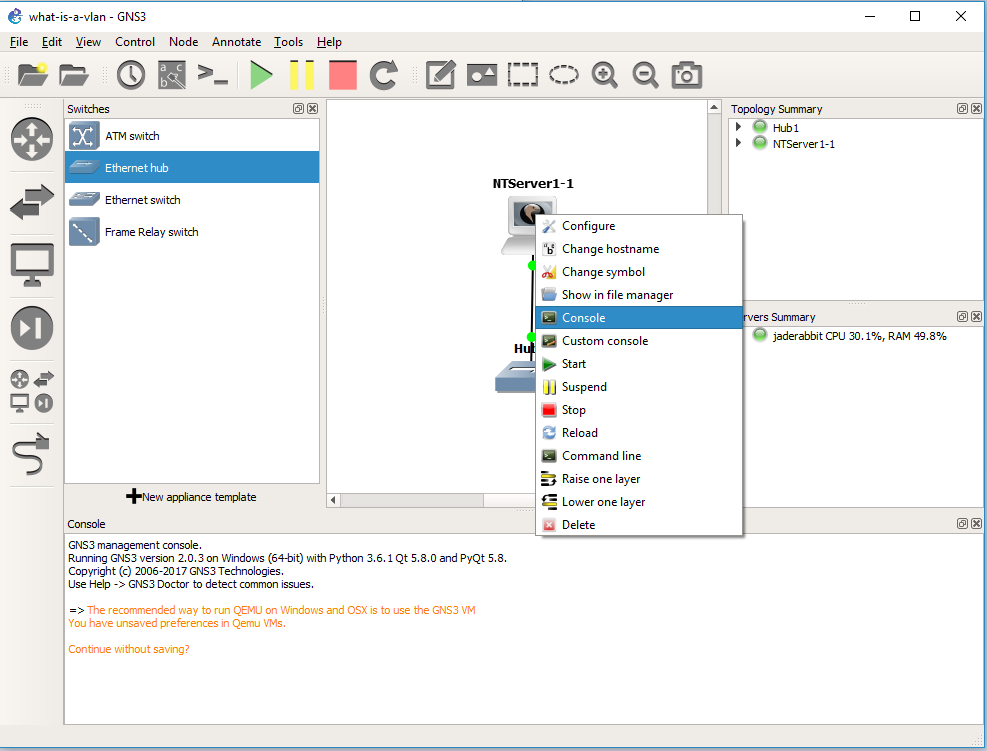The height and width of the screenshot is (751, 987).
Task: Click the green Start all nodes icon
Action: [262, 75]
